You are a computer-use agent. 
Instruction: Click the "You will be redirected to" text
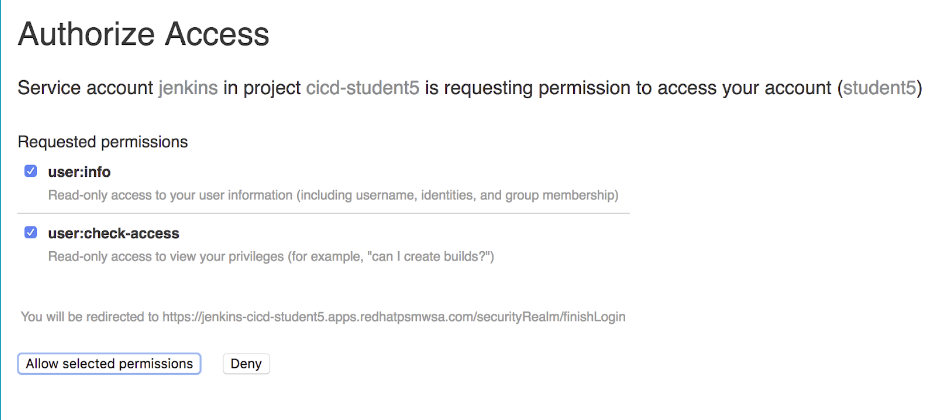[90, 317]
